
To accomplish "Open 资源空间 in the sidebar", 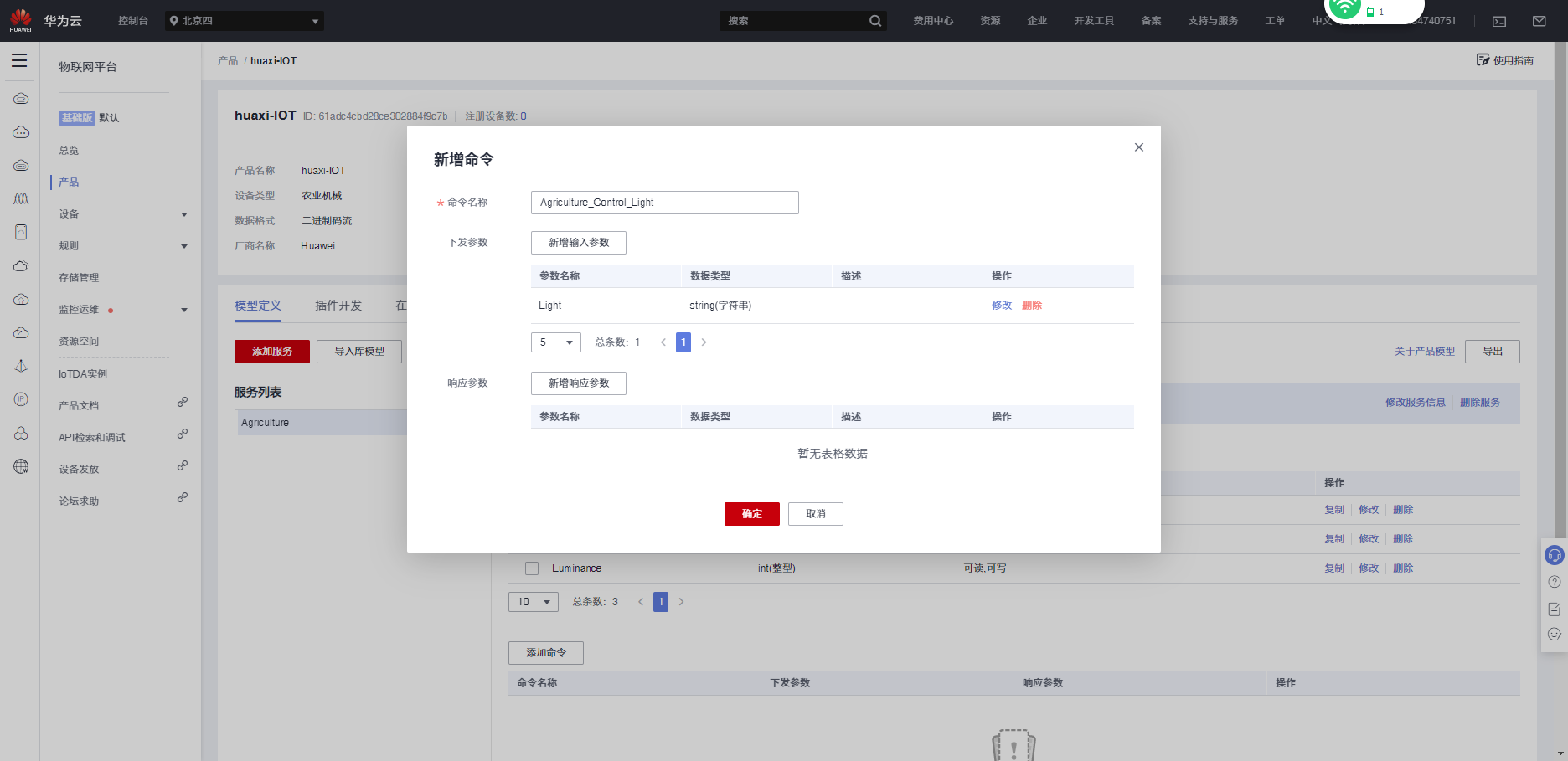I will pyautogui.click(x=79, y=342).
